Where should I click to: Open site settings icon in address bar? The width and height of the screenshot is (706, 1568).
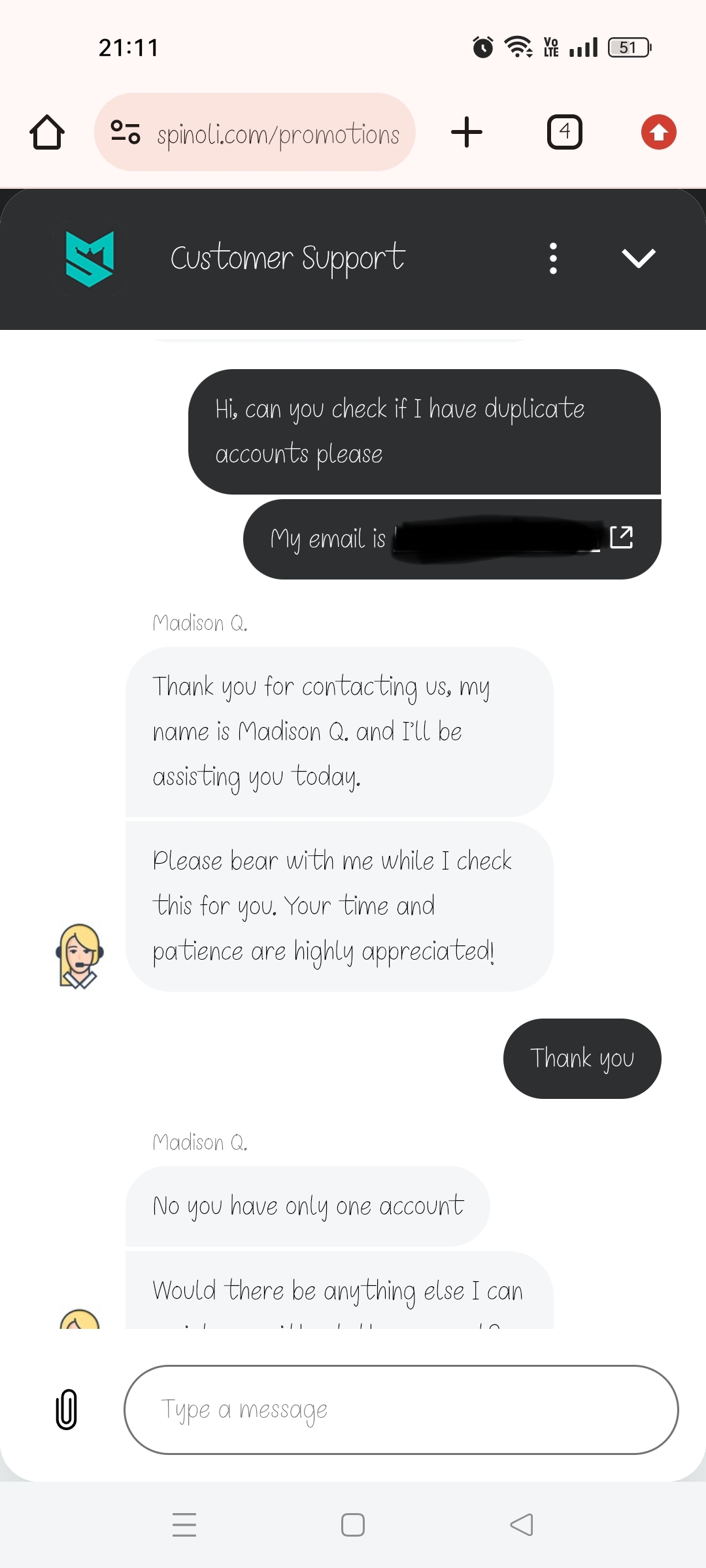(x=125, y=133)
